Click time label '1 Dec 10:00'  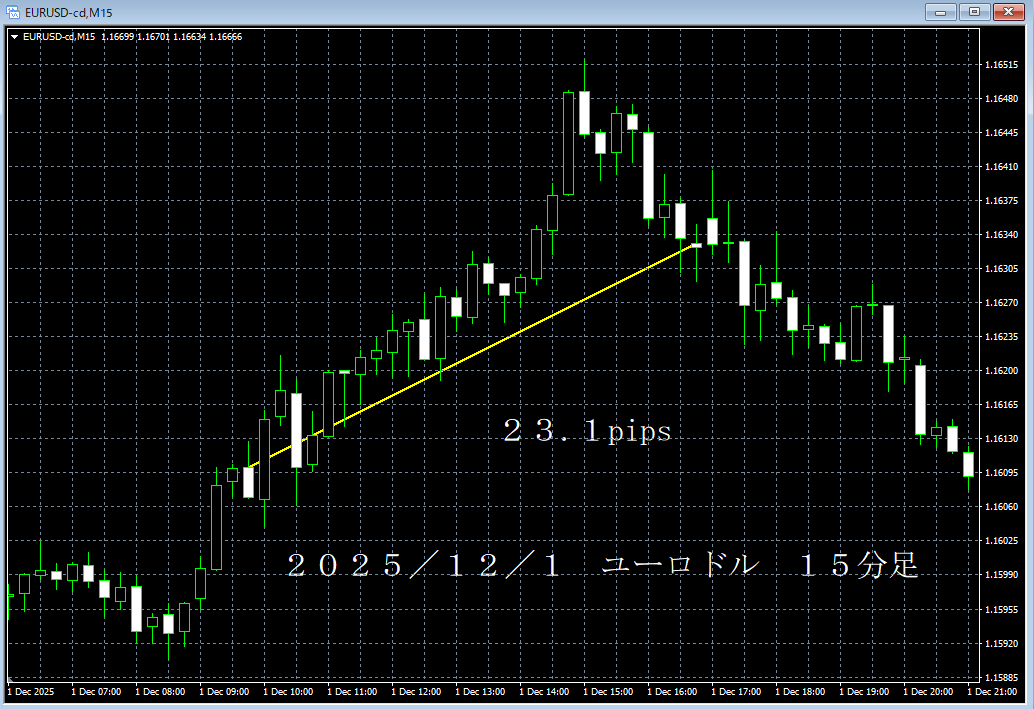coord(288,692)
